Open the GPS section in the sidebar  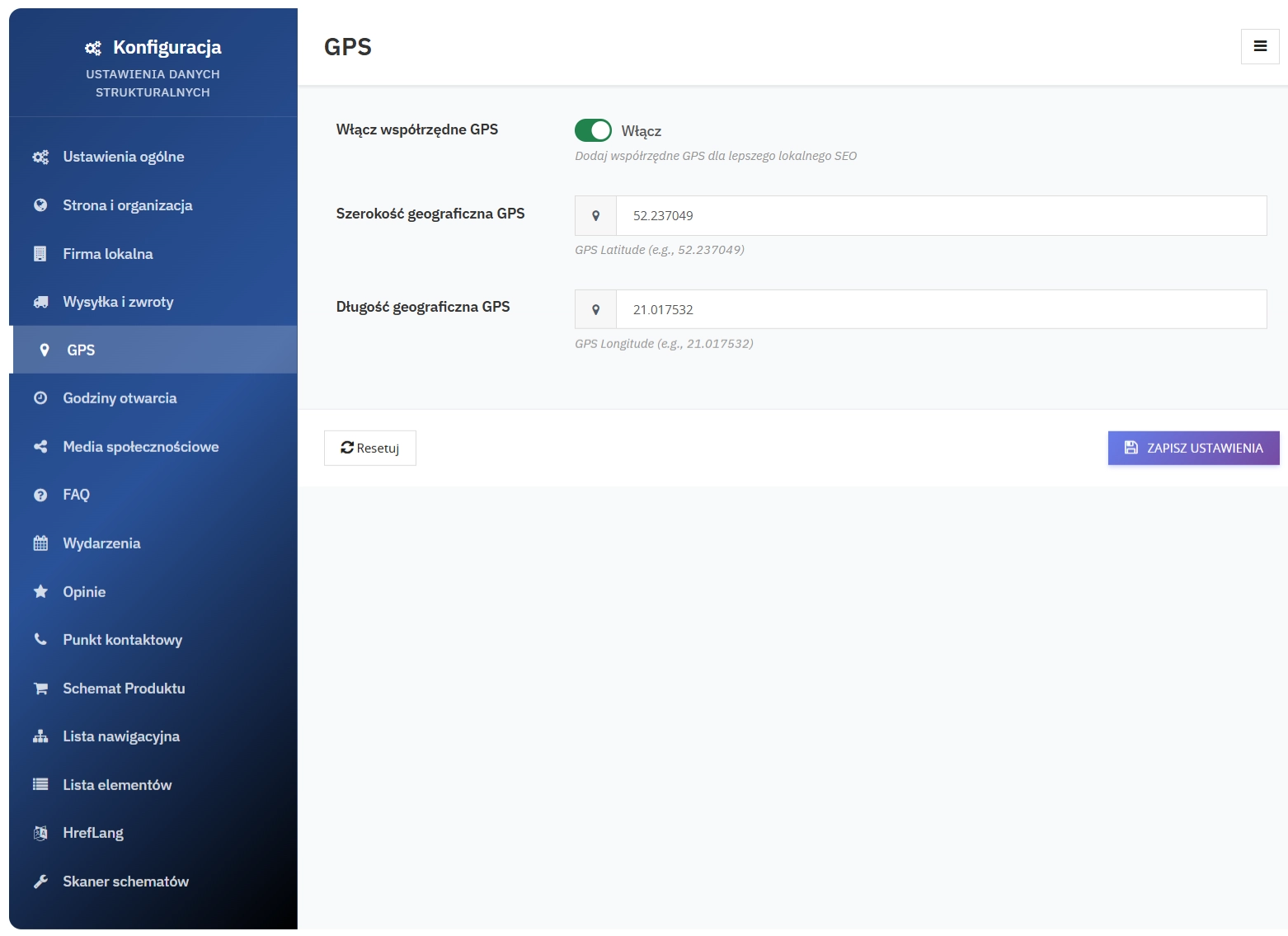[80, 349]
